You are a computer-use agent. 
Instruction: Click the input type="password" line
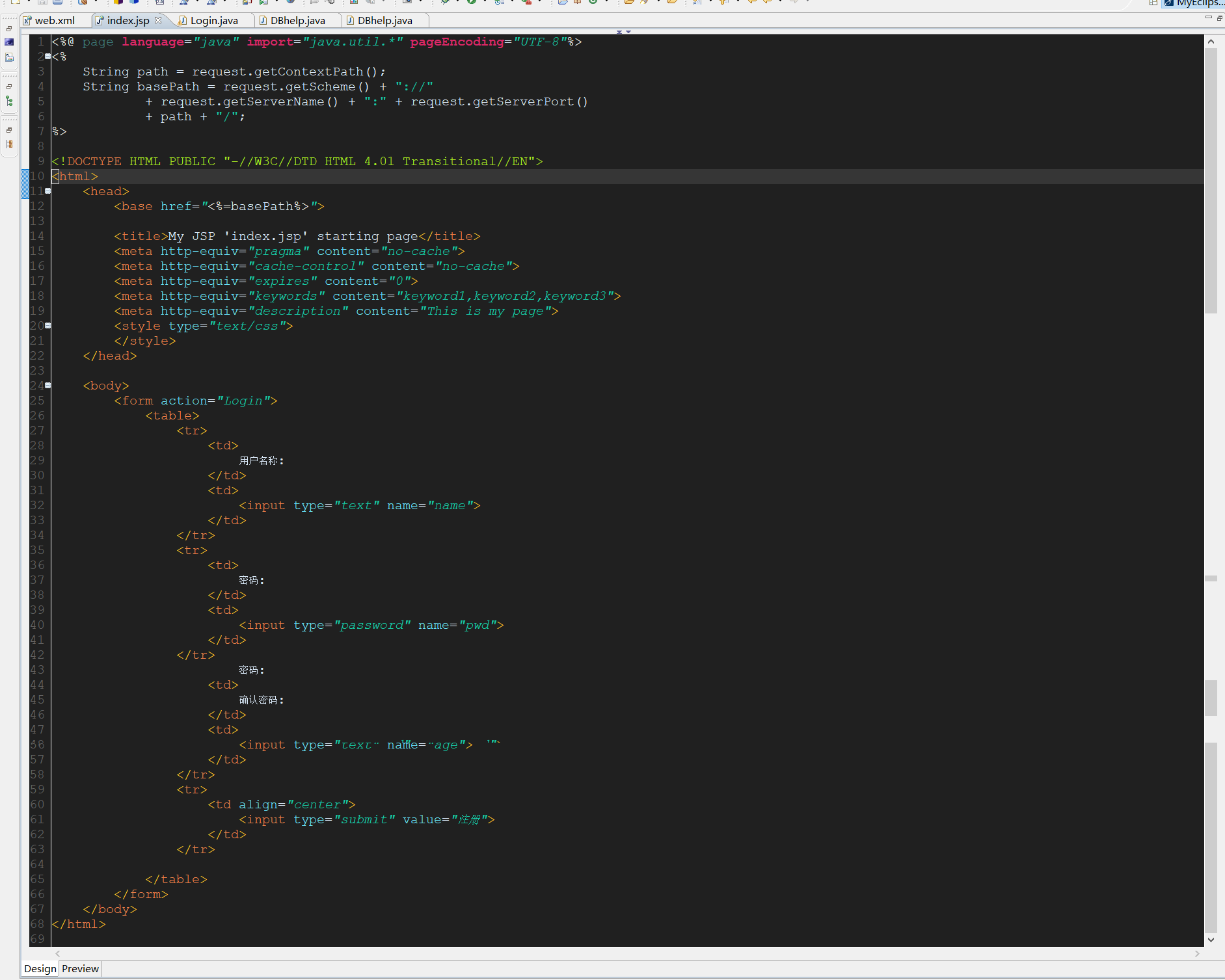coord(371,625)
